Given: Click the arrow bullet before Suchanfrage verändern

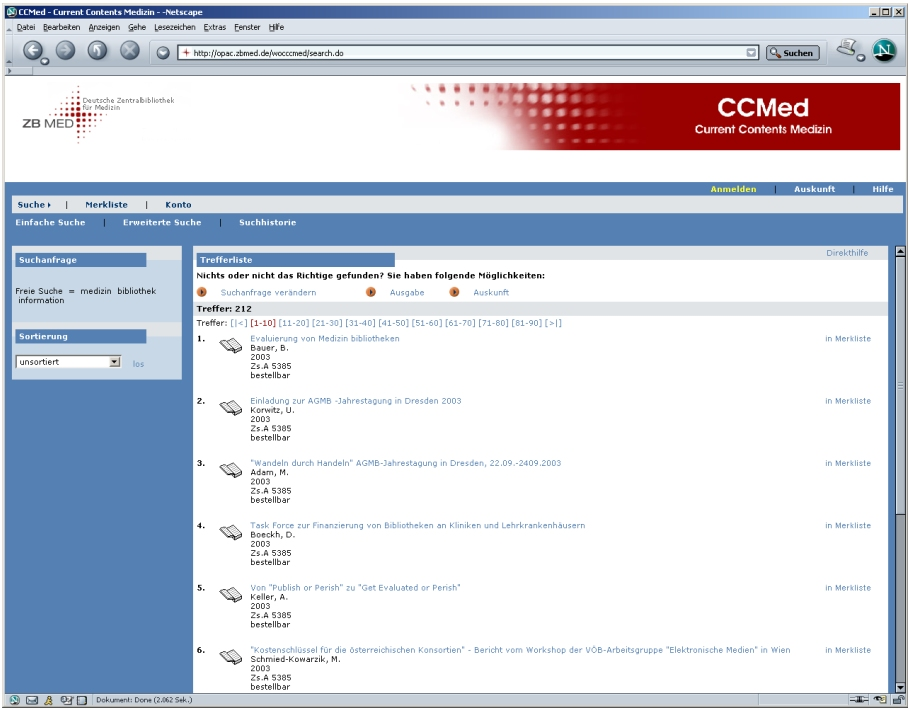Looking at the screenshot, I should coord(203,292).
